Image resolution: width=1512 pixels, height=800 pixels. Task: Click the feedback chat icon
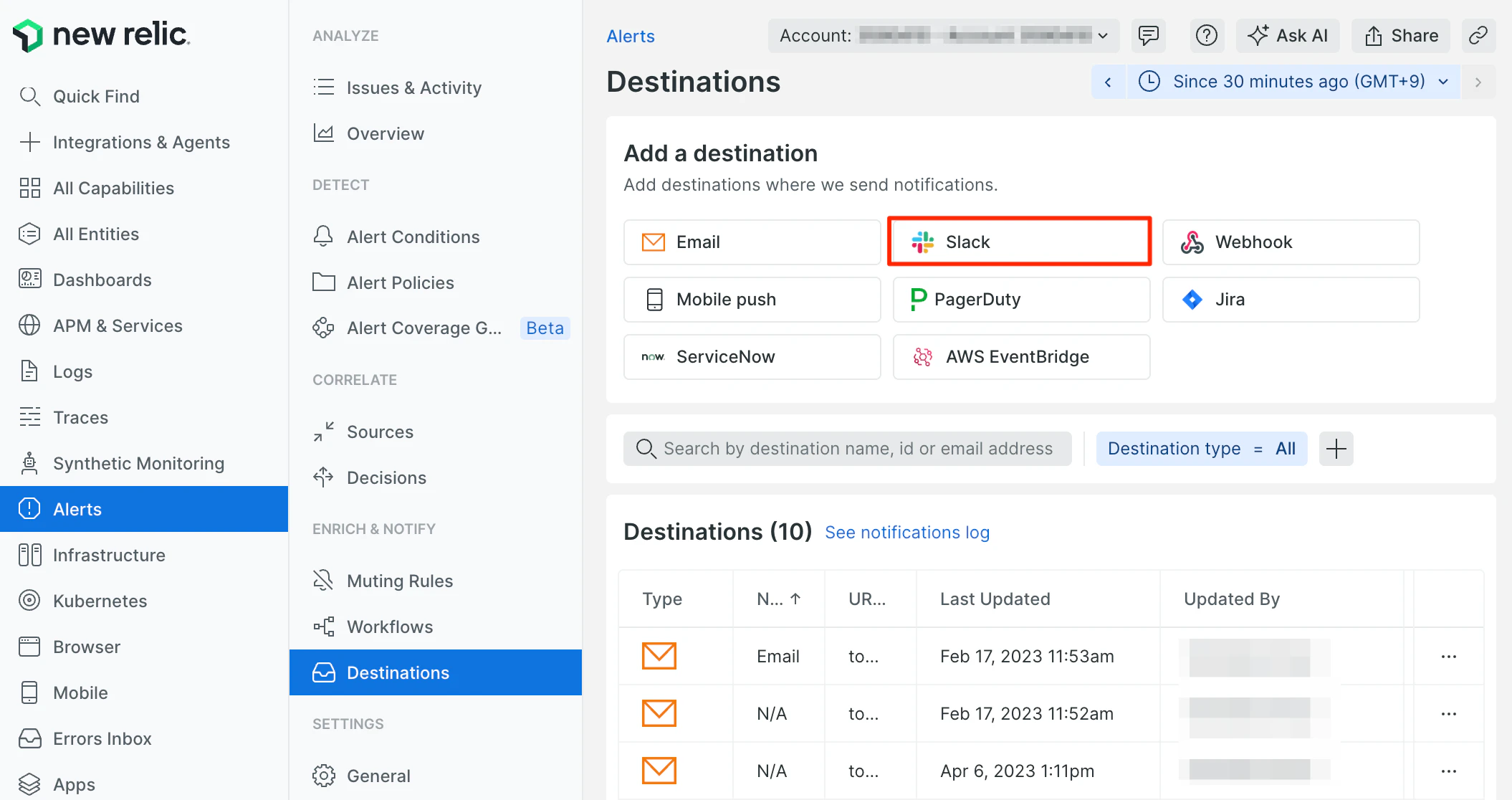(1149, 36)
